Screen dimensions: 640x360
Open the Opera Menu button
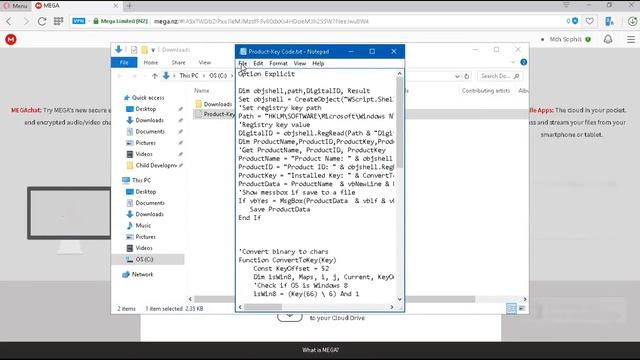coord(15,6)
